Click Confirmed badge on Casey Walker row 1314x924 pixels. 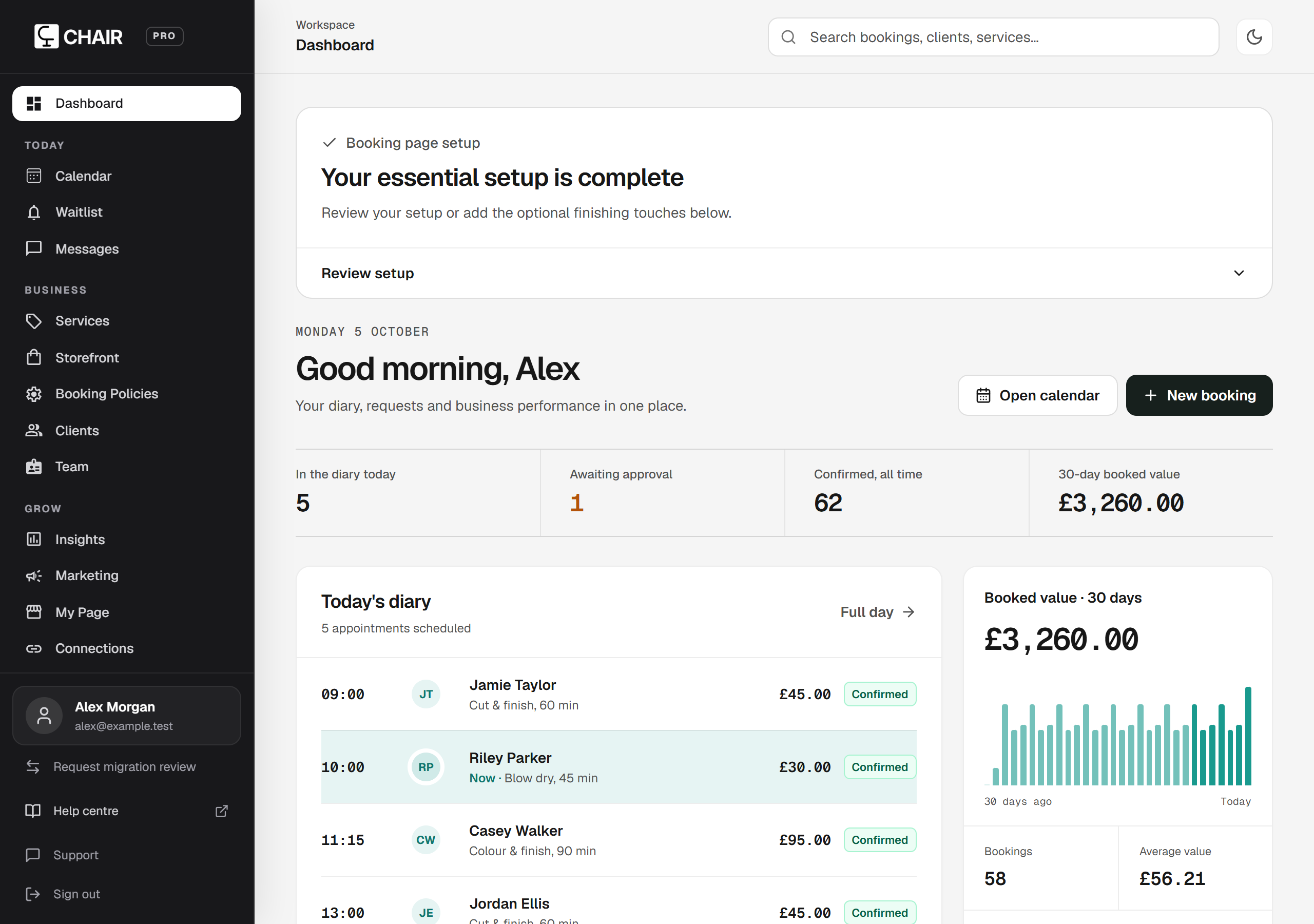(x=880, y=840)
